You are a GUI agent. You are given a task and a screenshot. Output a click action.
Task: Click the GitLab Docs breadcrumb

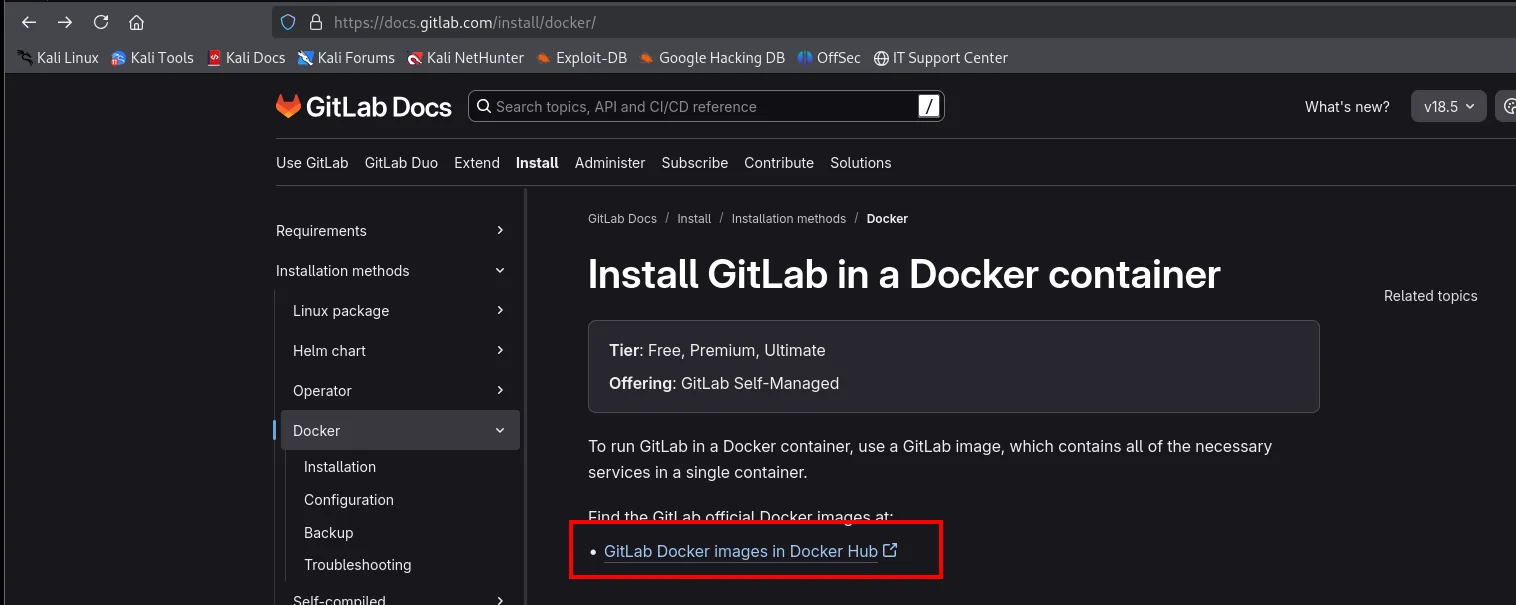coord(622,218)
